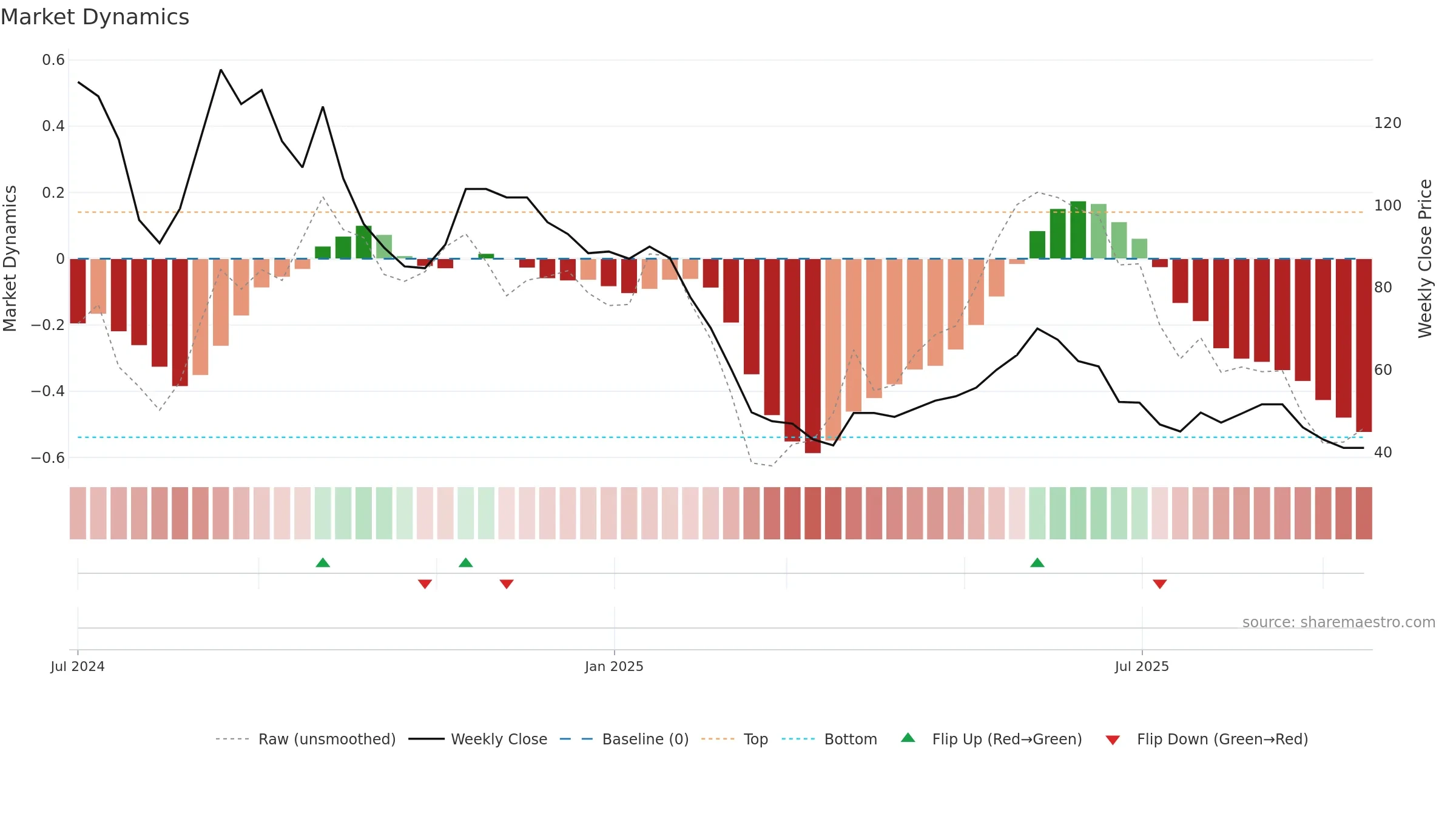Viewport: 1456px width, 819px height.
Task: Click the 0.6 left axis tick label
Action: [x=53, y=60]
